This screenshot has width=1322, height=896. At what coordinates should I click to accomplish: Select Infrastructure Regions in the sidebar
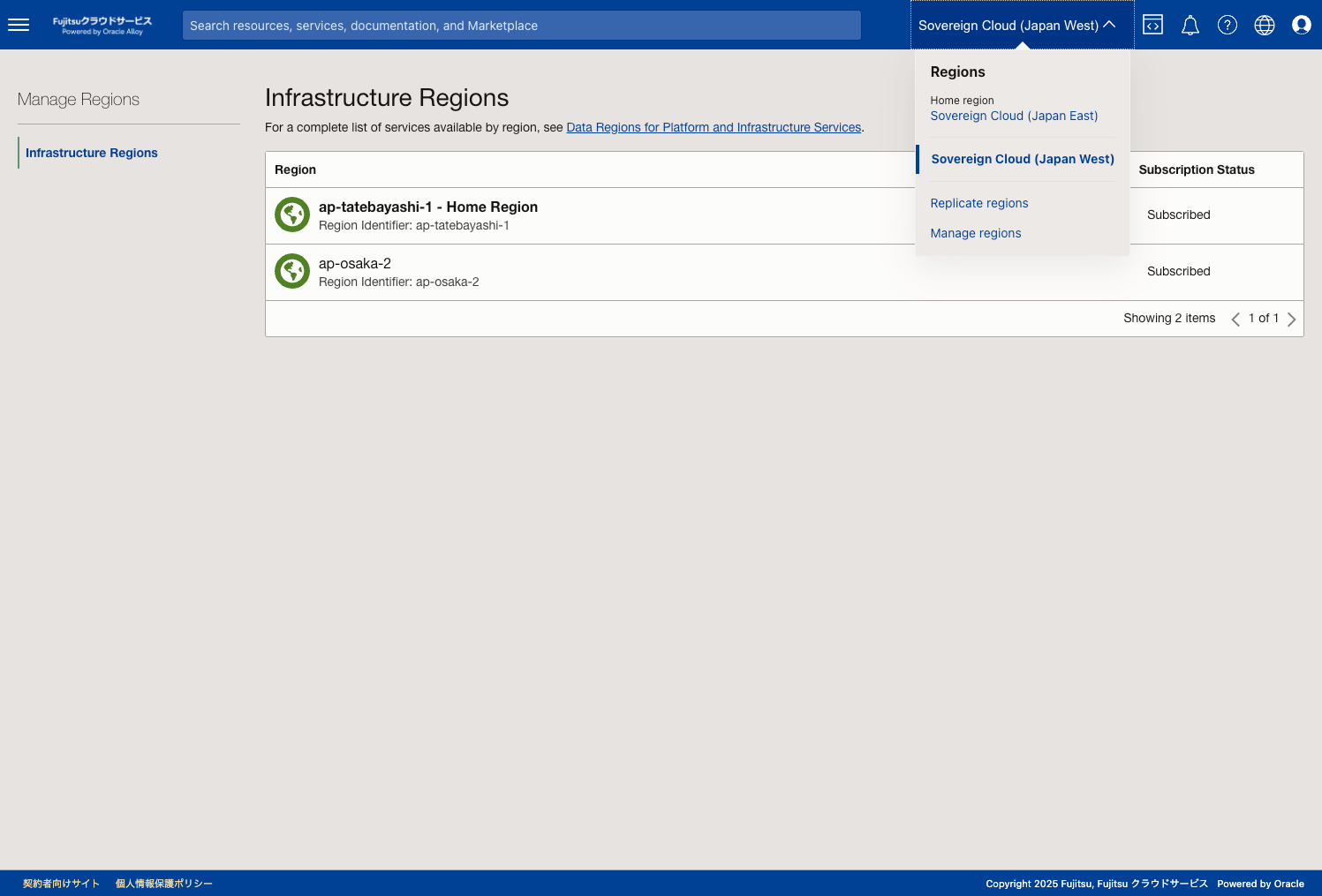pos(91,153)
